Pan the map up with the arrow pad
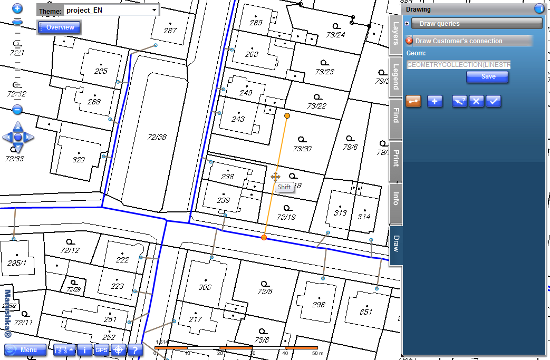 point(18,127)
